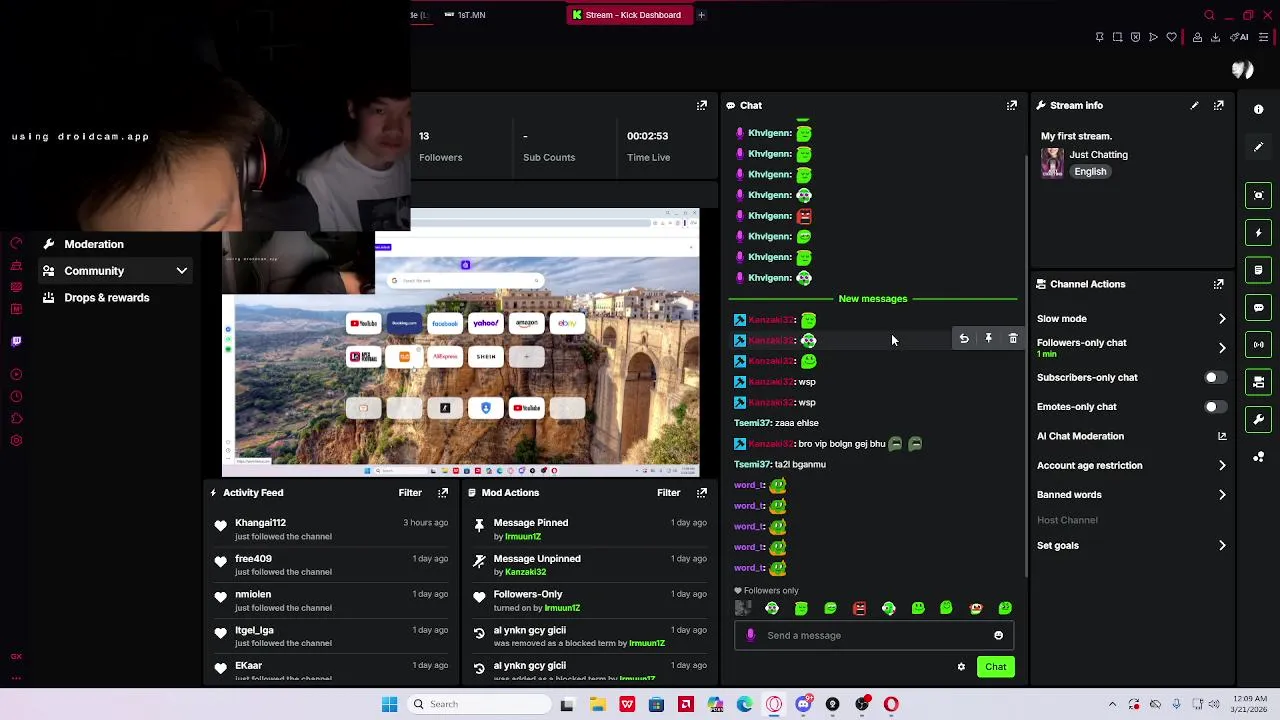Click the info icon in right sidebar
The height and width of the screenshot is (720, 1280).
click(1258, 109)
